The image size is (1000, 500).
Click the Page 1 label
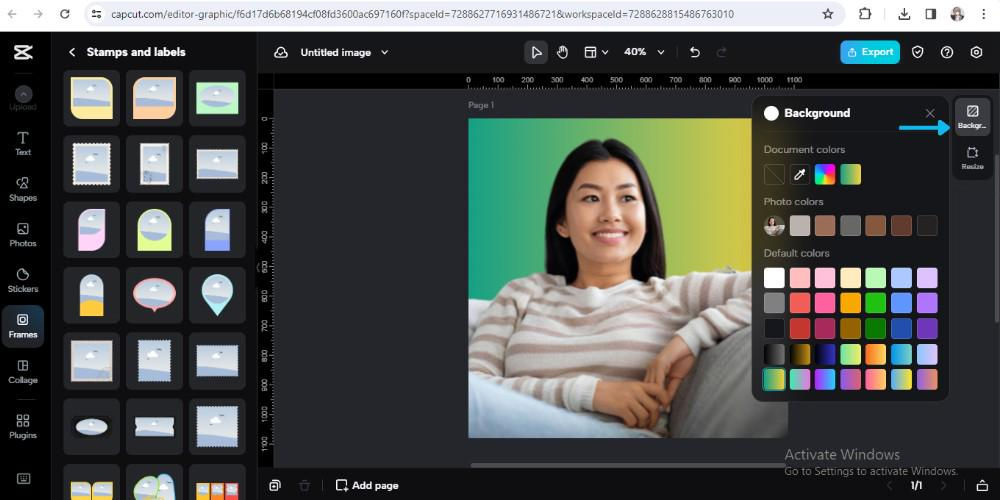coord(482,105)
